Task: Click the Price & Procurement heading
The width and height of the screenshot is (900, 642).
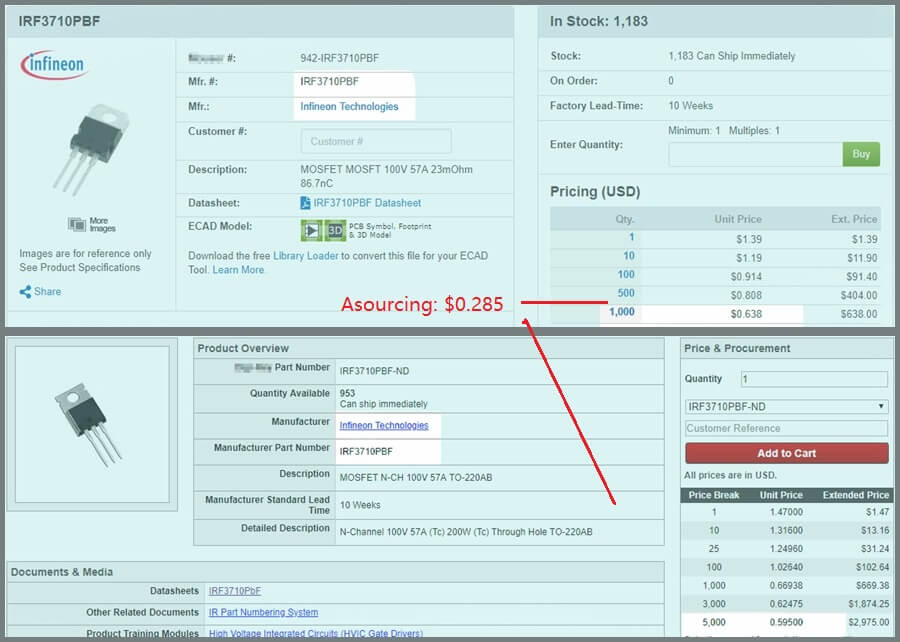Action: 737,348
